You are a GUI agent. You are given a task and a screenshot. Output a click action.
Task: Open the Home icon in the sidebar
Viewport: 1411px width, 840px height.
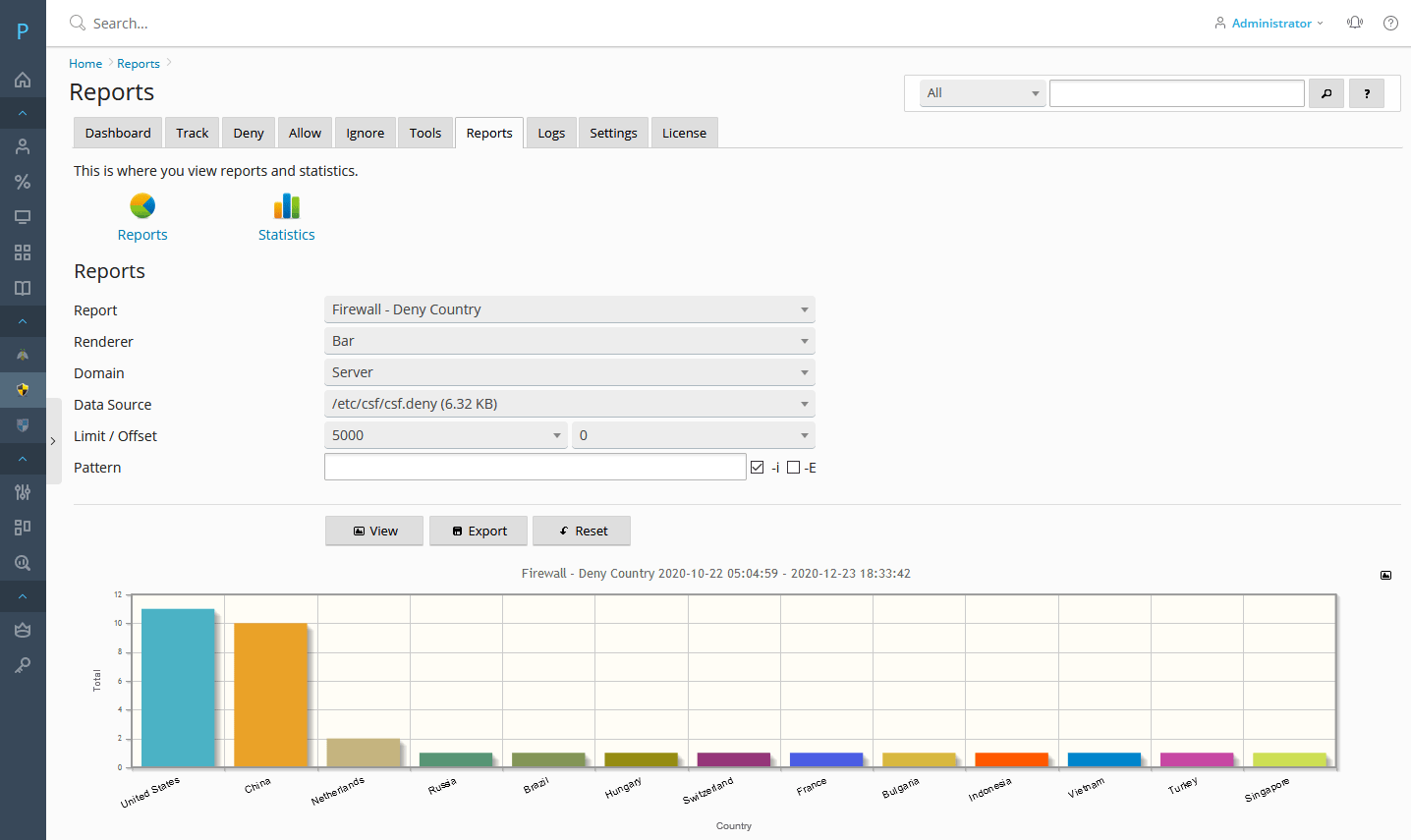(x=23, y=80)
